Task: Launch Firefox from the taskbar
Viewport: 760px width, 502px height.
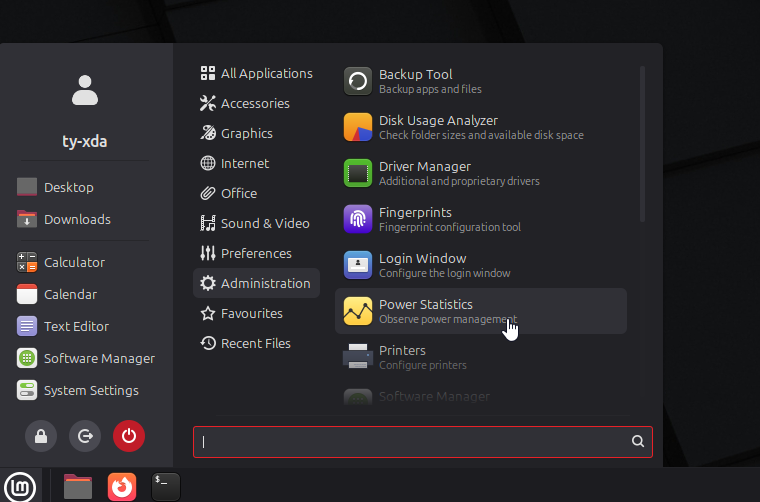Action: pyautogui.click(x=122, y=486)
